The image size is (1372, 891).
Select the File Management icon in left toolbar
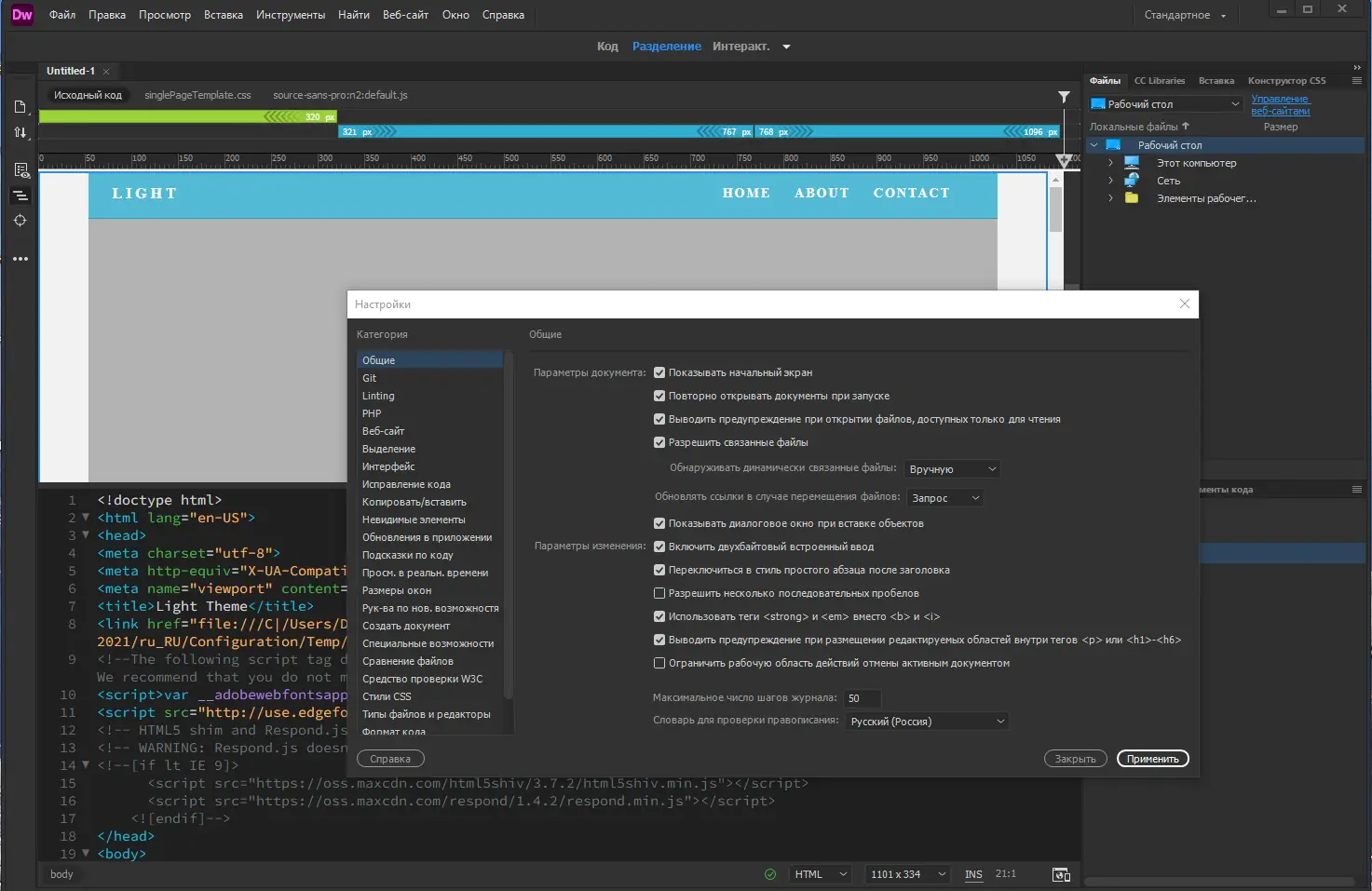(x=20, y=132)
